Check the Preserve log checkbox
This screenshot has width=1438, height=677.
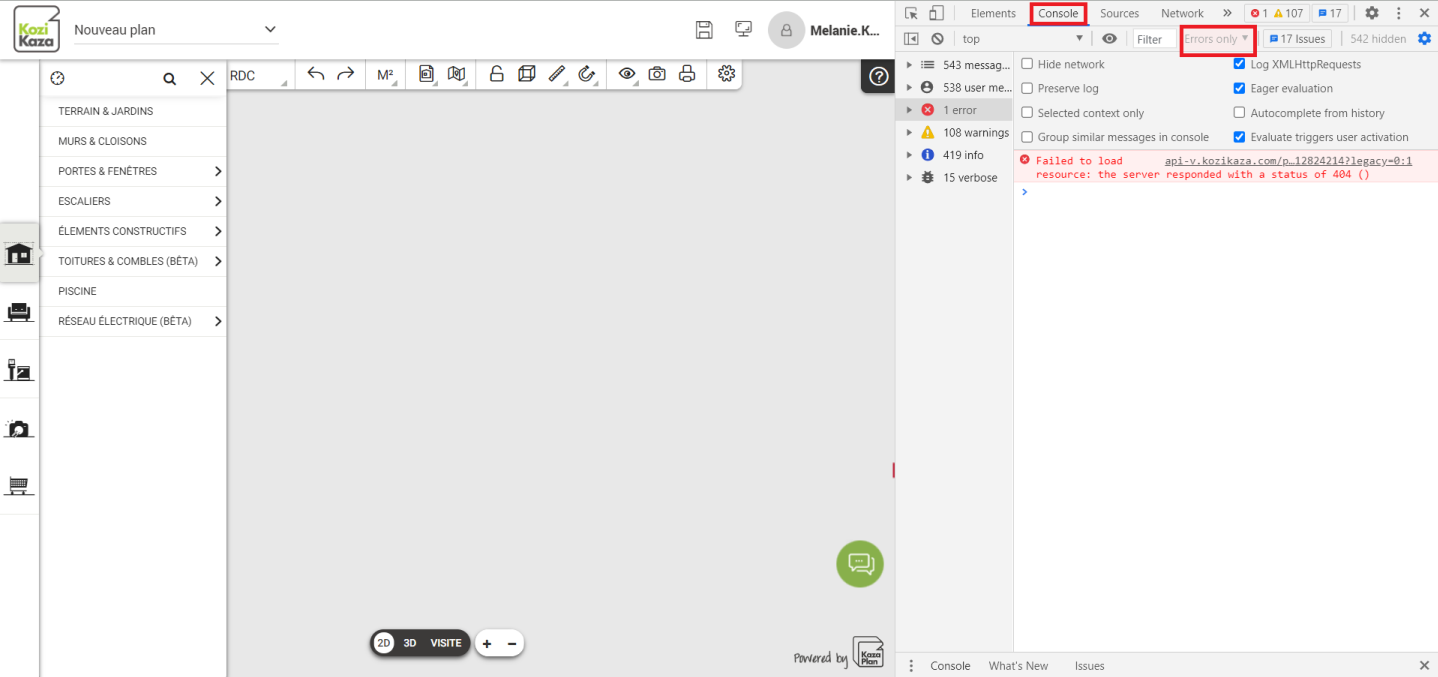1027,88
